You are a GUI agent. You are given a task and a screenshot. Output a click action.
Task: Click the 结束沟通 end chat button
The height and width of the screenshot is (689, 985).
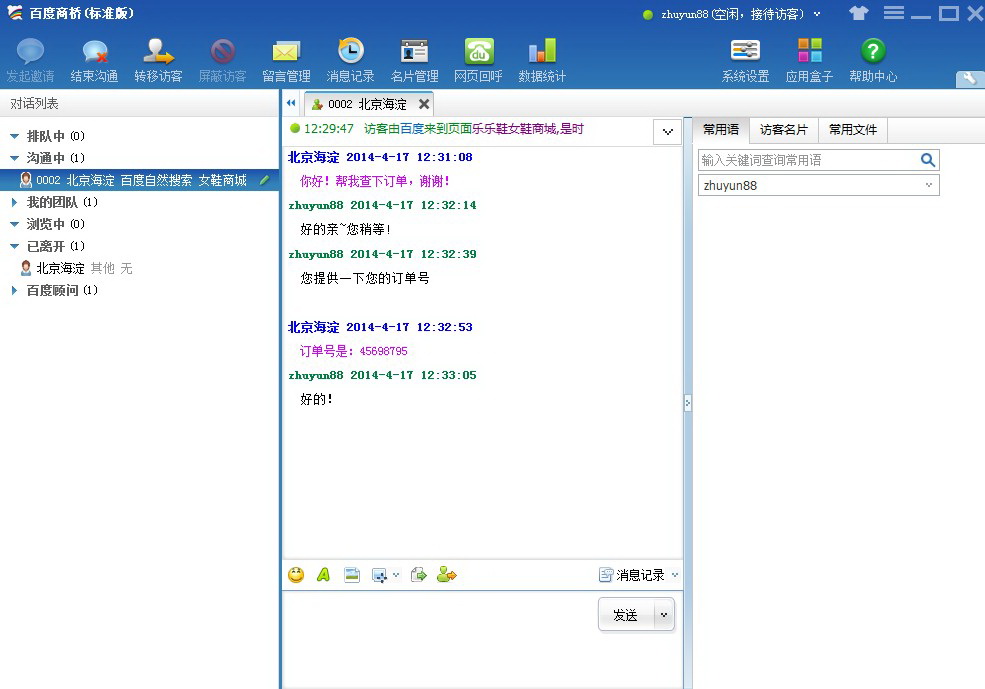tap(93, 58)
